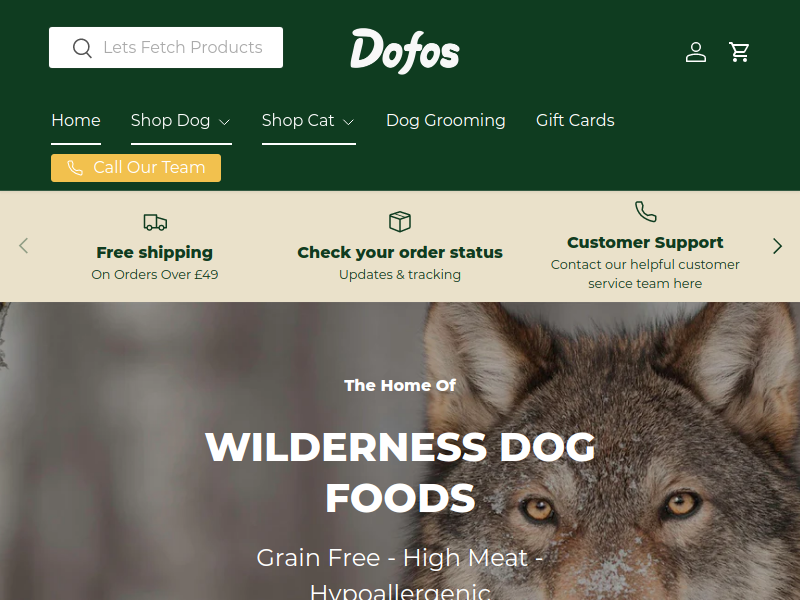This screenshot has width=800, height=600.
Task: Click the delivery truck icon
Action: pyautogui.click(x=155, y=222)
